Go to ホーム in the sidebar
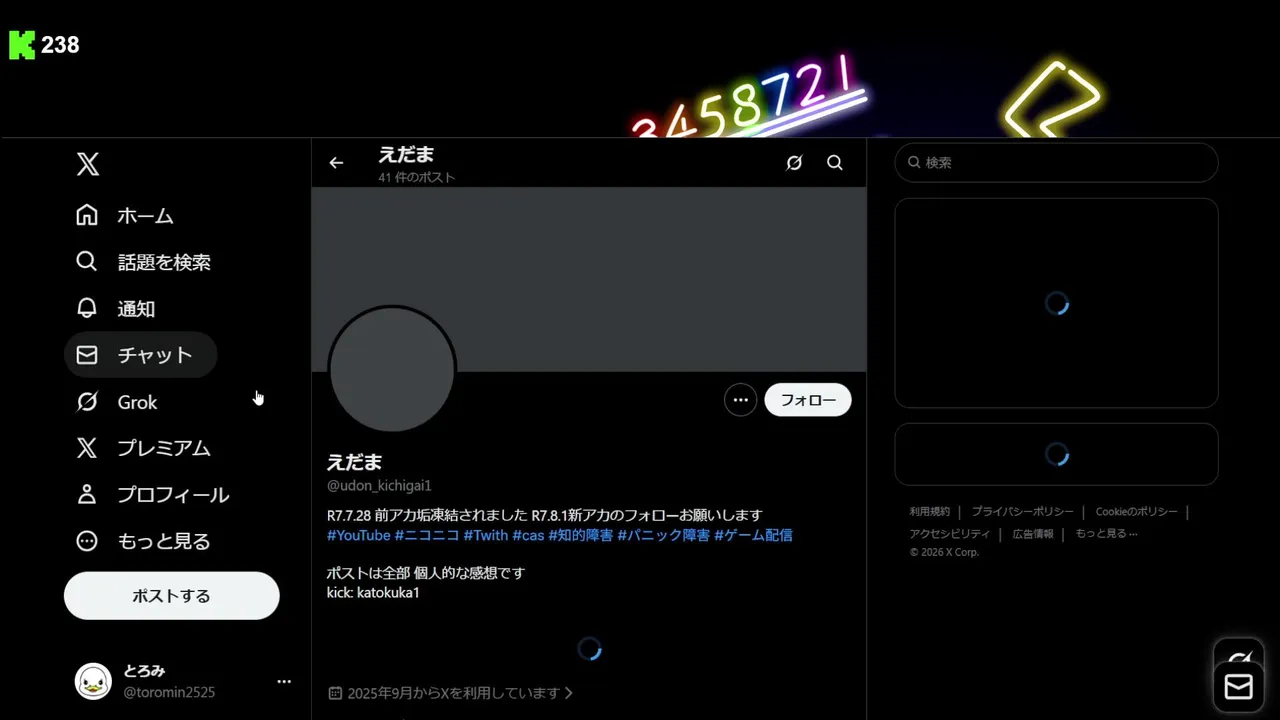The image size is (1280, 720). [x=126, y=216]
